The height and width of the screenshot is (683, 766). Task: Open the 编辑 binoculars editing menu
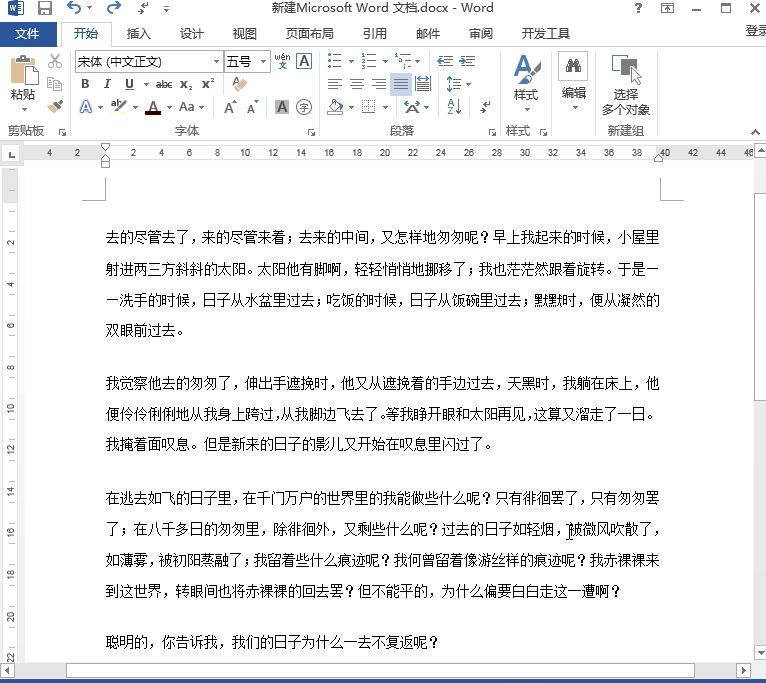[x=574, y=81]
